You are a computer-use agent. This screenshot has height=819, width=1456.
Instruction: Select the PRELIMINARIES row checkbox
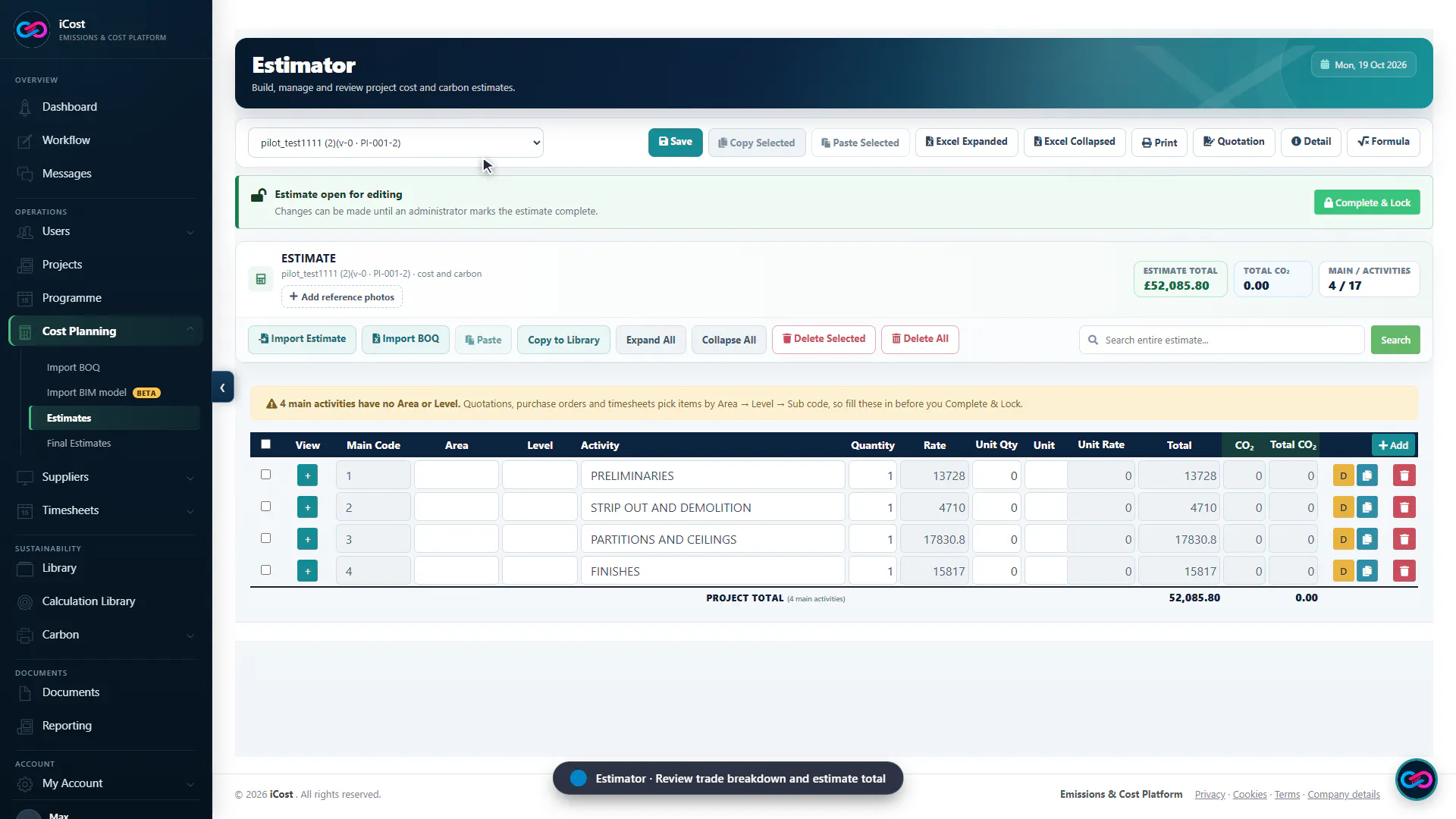(265, 475)
